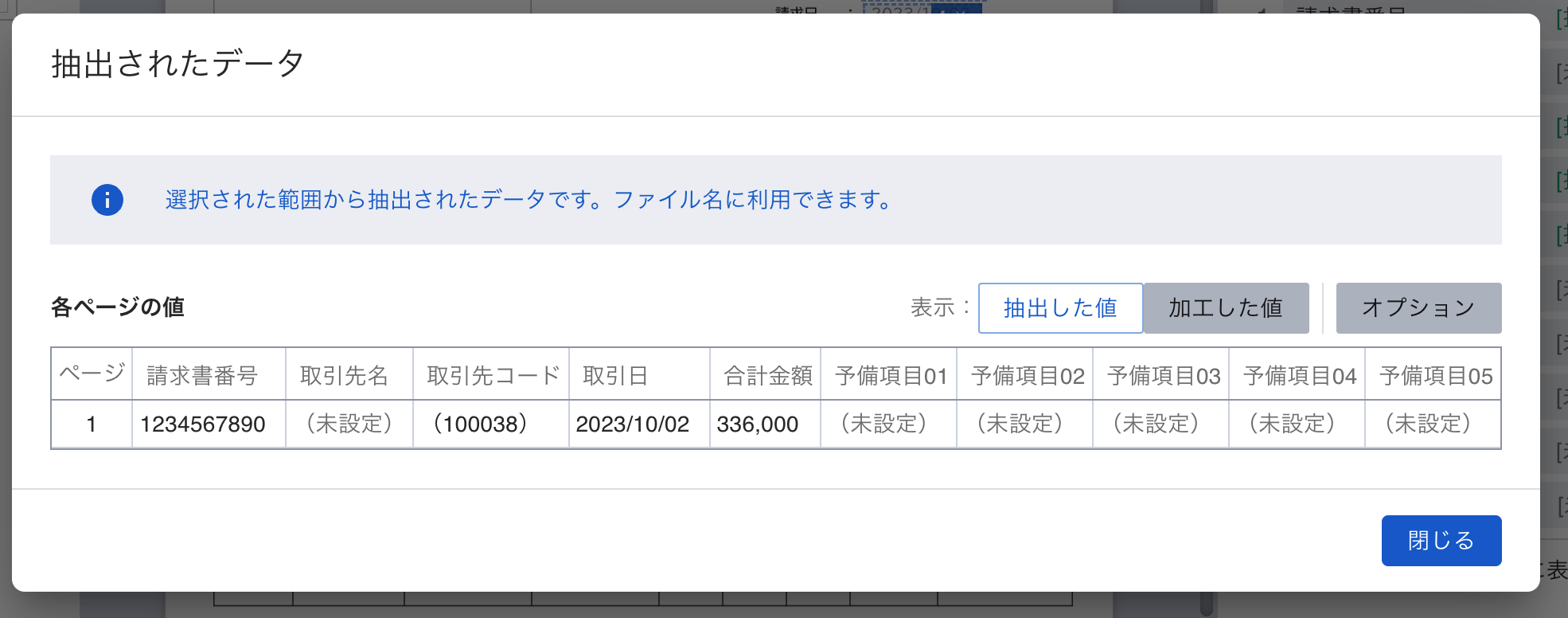This screenshot has width=1568, height=618.
Task: Click the 予備項目05 column header
Action: click(x=1435, y=375)
